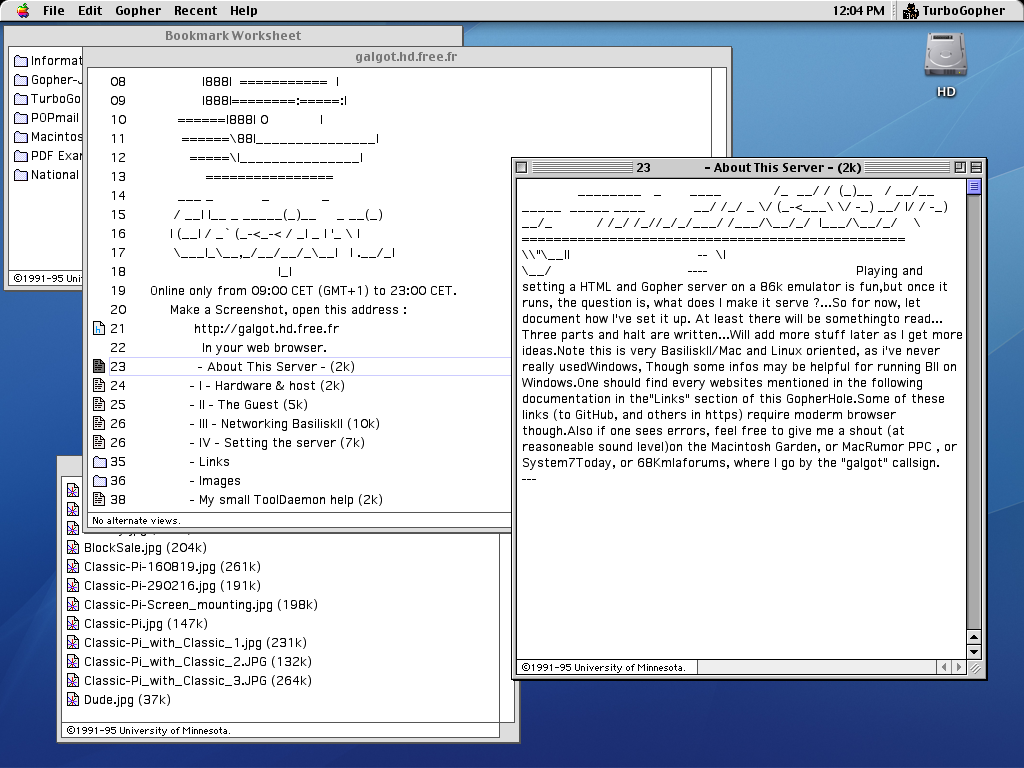Click scroll thumb in About This Server window
Viewport: 1024px width, 768px height.
(974, 187)
